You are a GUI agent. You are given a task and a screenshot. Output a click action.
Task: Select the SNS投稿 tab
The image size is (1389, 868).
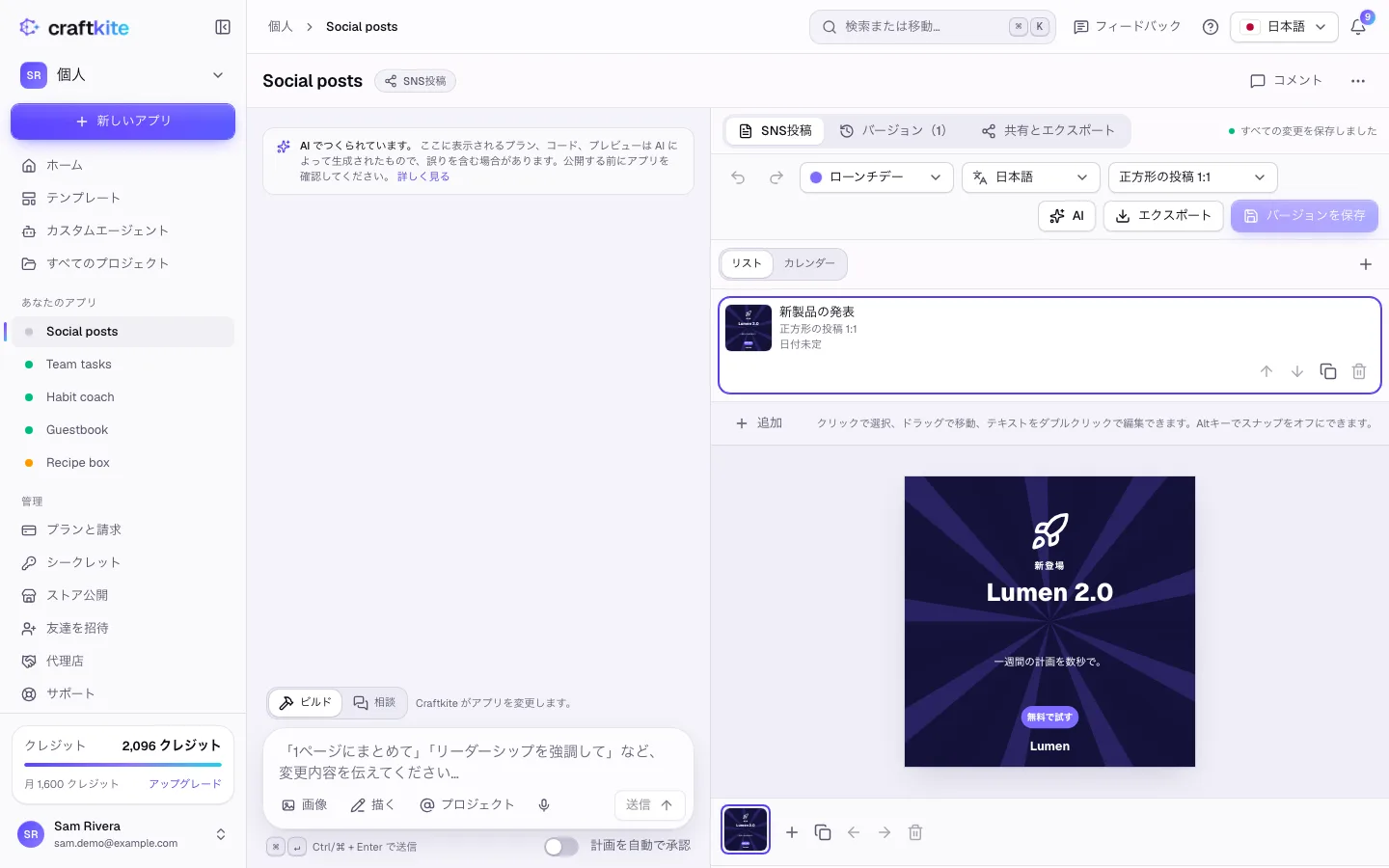coord(776,131)
